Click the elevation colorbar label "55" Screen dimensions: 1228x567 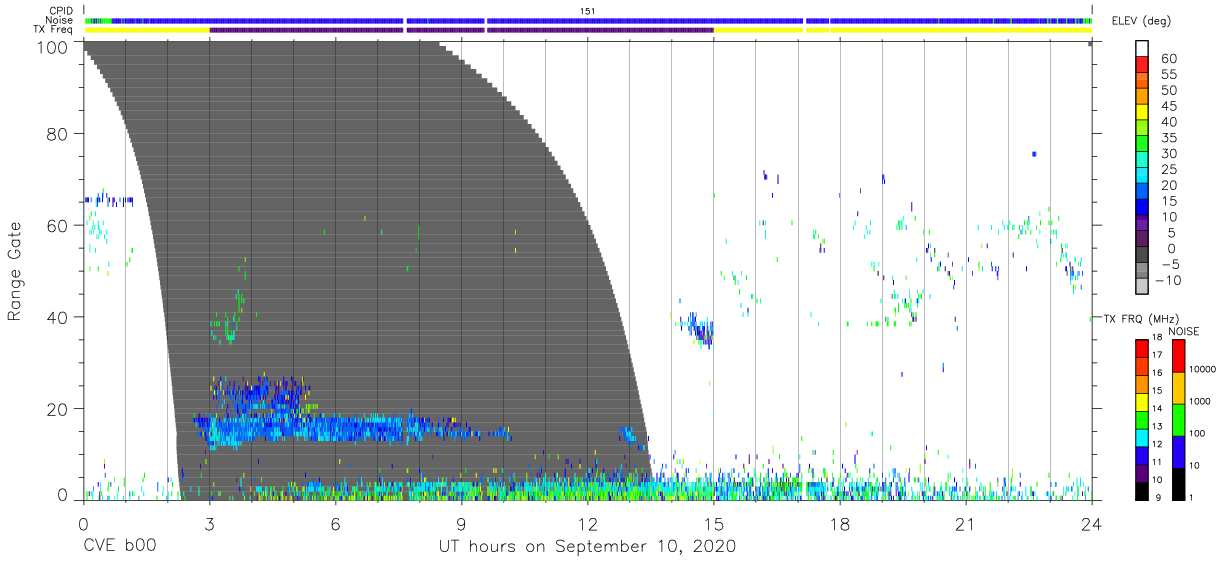click(1168, 75)
